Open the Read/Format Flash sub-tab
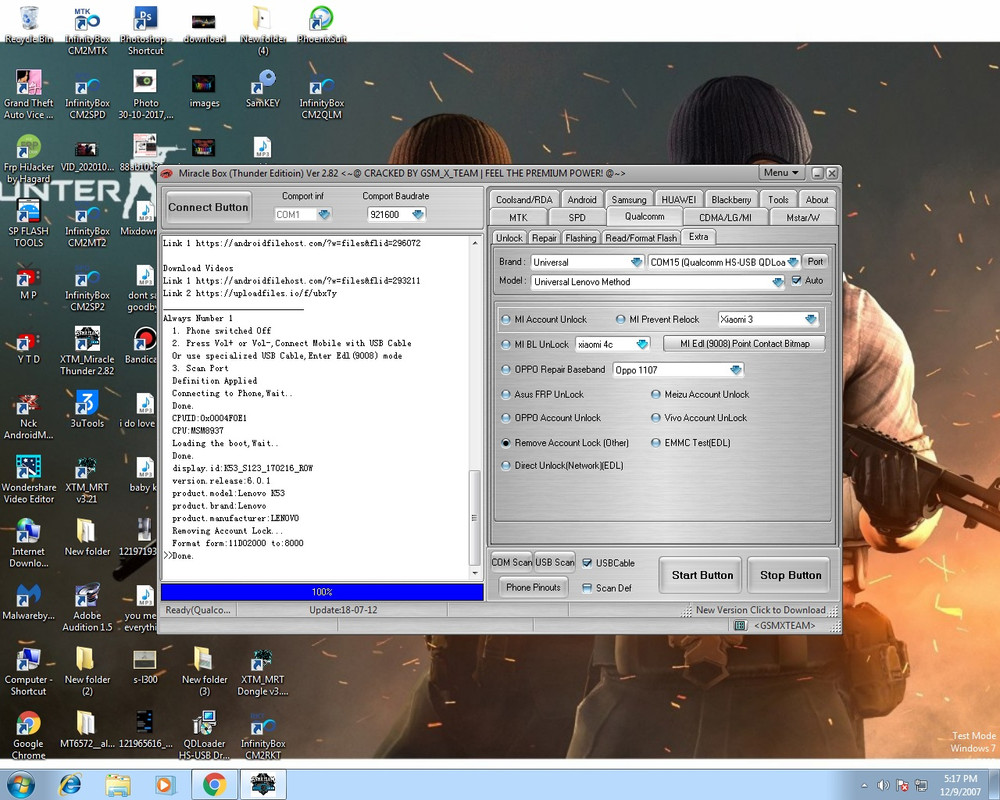Image resolution: width=1000 pixels, height=800 pixels. (641, 238)
